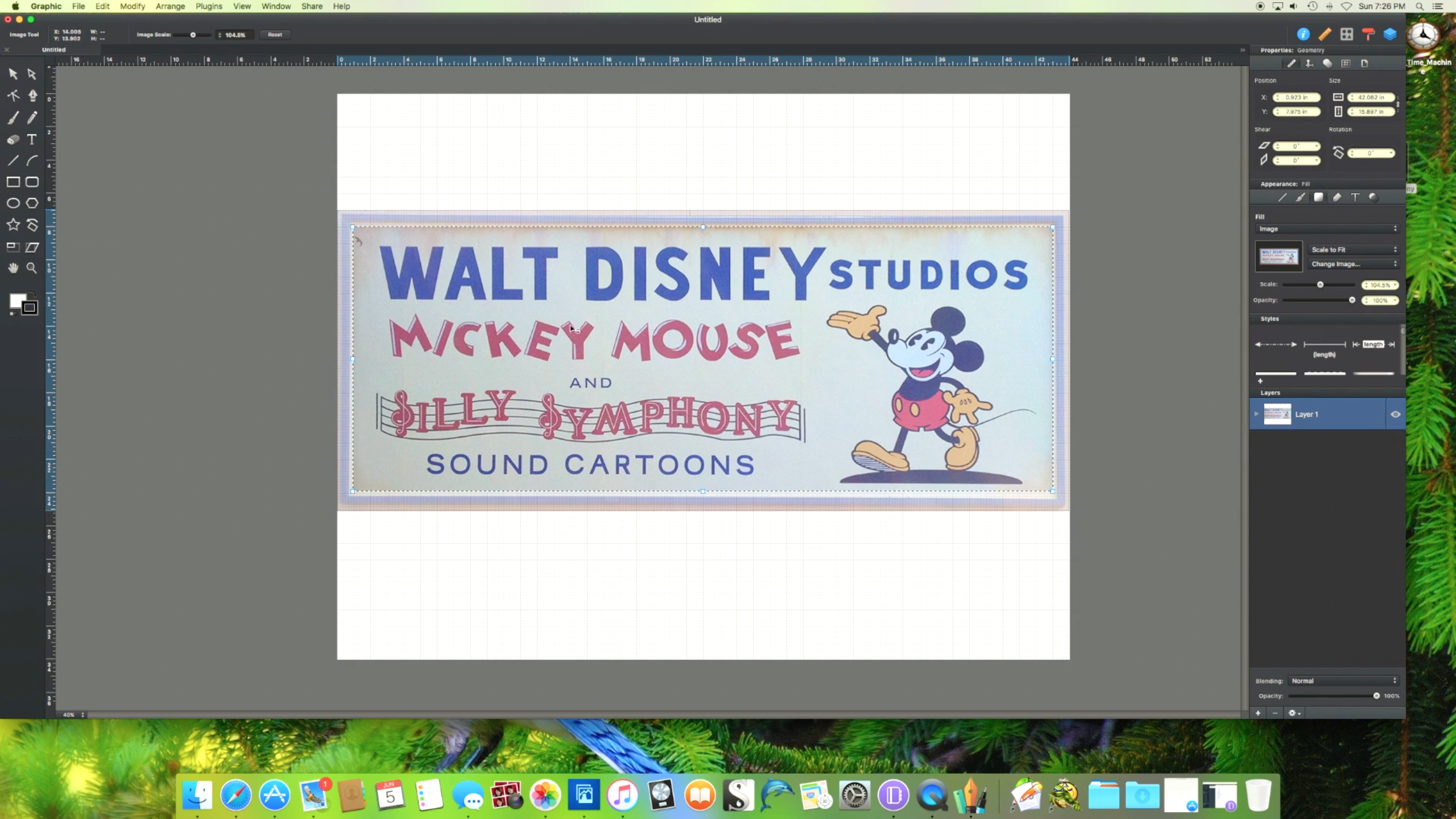Click the fill image preview thumbnail
1456x819 pixels.
(1279, 257)
